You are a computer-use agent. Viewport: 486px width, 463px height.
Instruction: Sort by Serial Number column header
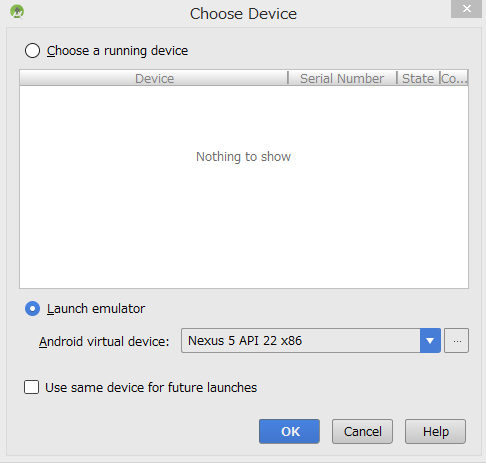click(x=342, y=78)
